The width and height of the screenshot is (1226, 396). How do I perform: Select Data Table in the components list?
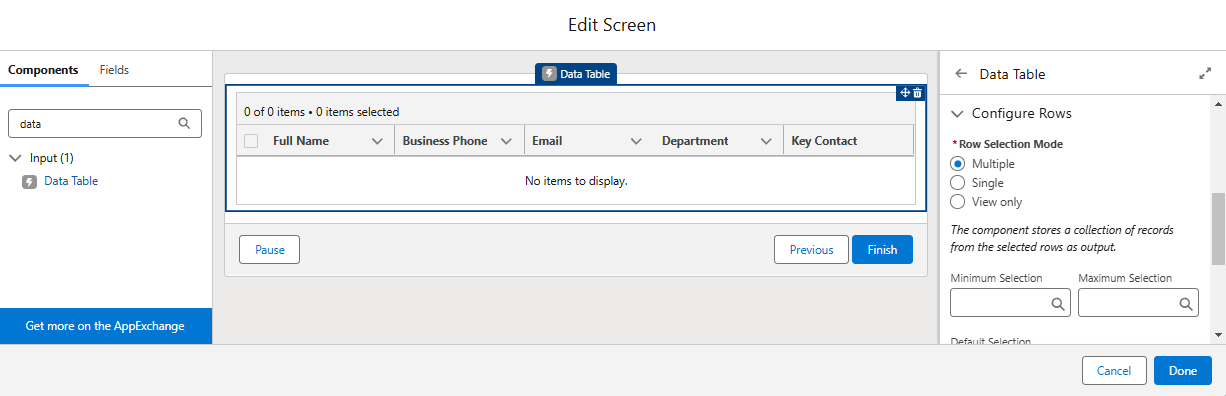71,182
